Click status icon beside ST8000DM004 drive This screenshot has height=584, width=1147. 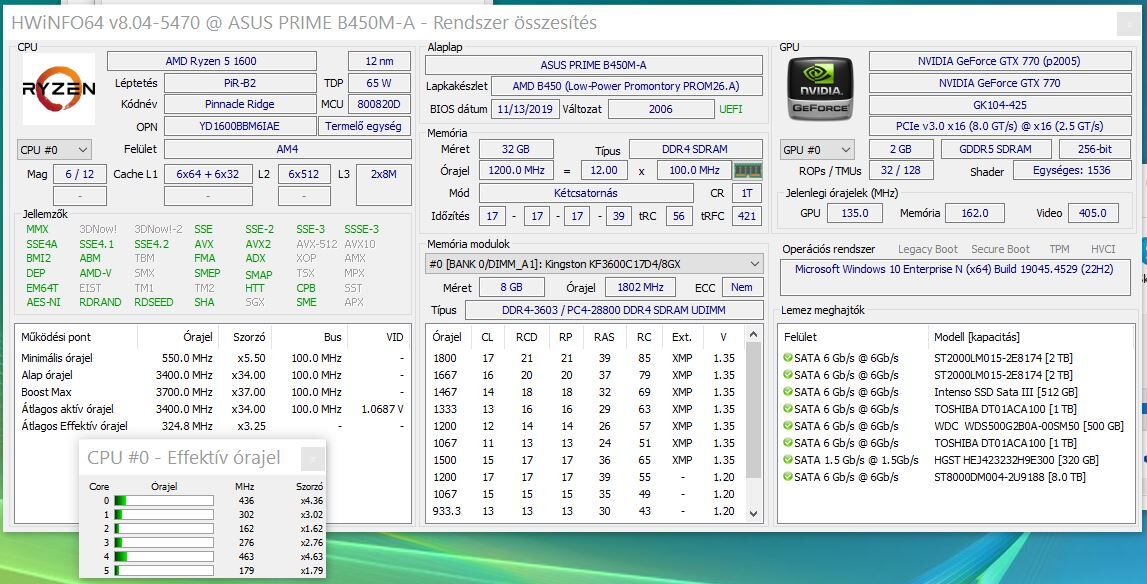coord(788,477)
